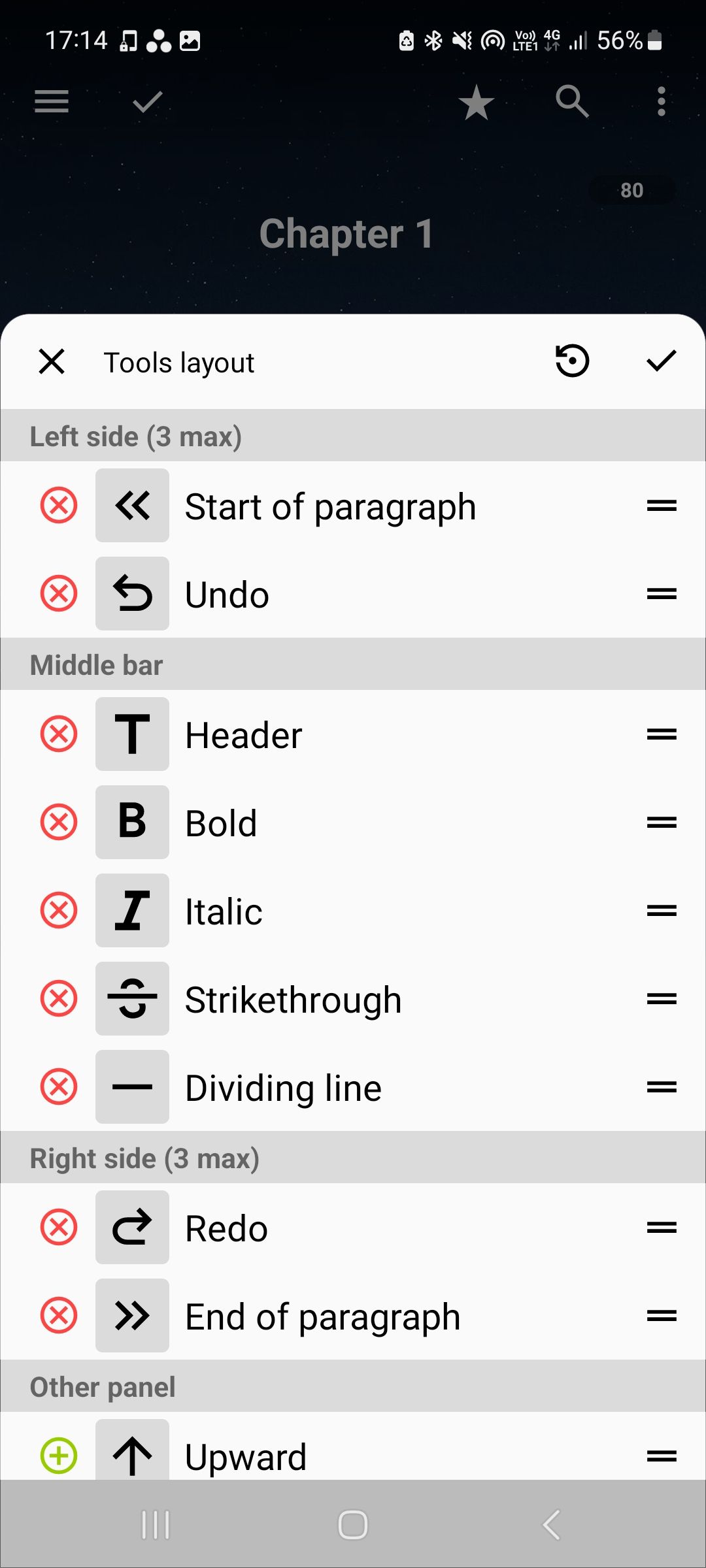Confirm tools layout changes with the checkmark
The height and width of the screenshot is (1568, 706).
[x=662, y=361]
